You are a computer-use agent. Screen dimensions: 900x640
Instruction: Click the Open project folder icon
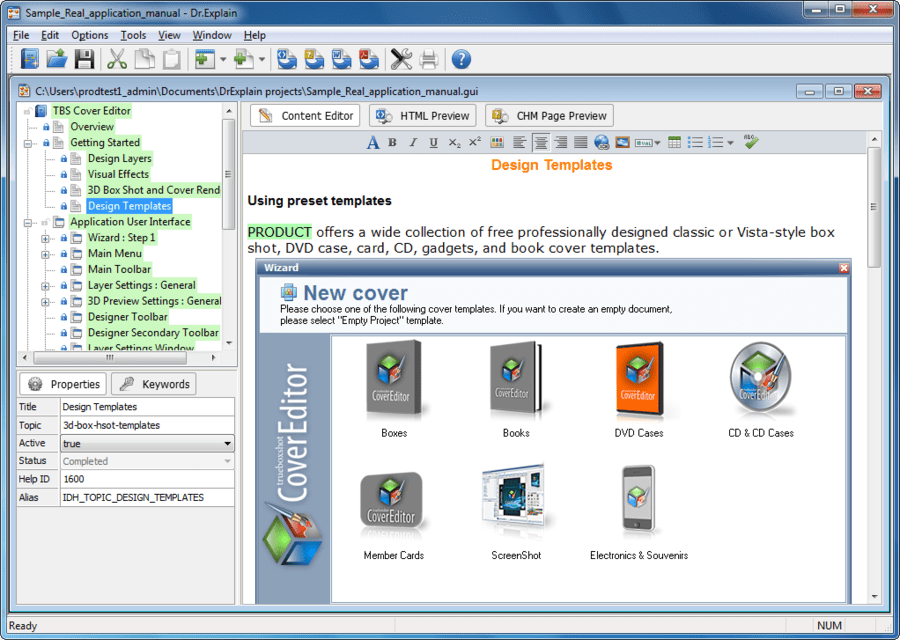point(57,59)
